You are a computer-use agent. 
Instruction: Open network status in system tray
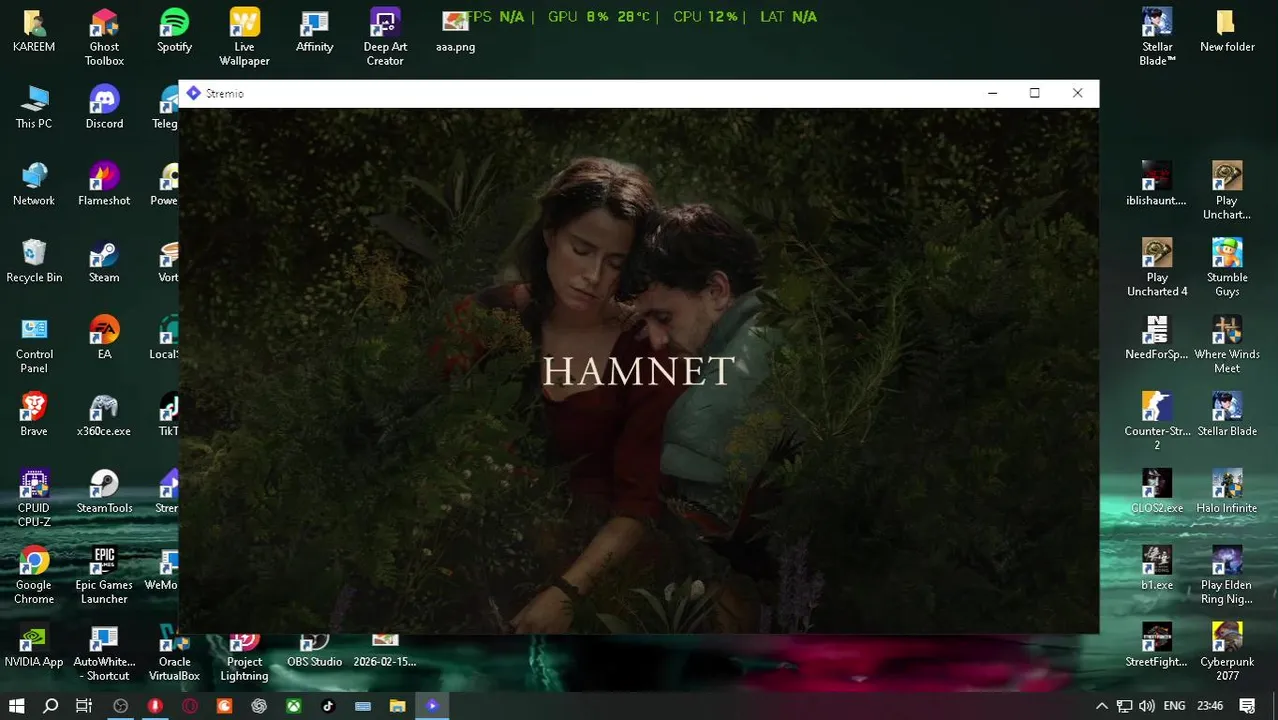pos(1124,706)
